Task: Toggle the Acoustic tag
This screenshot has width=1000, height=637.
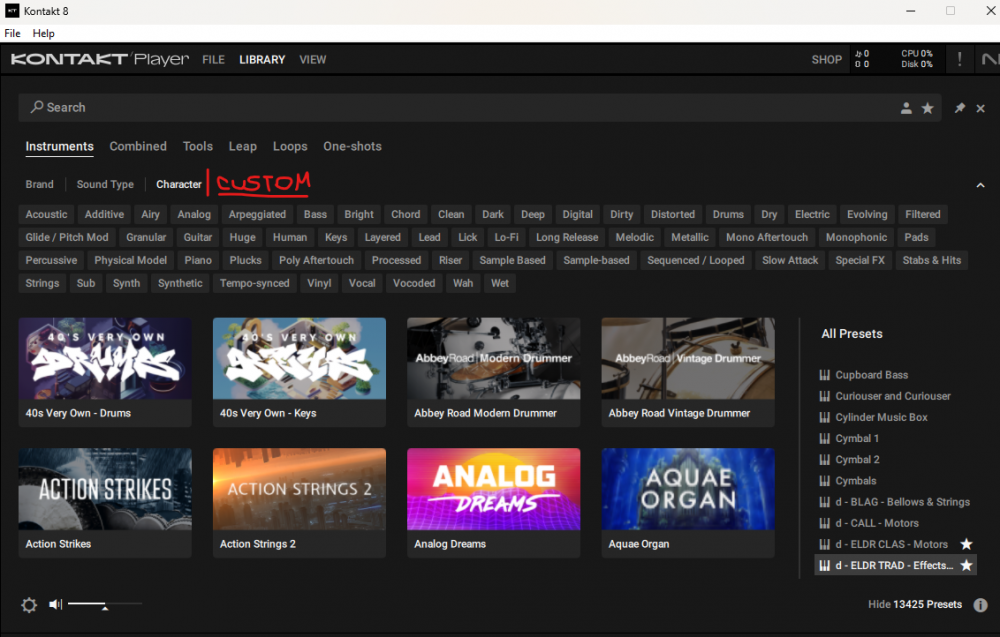Action: tap(46, 214)
